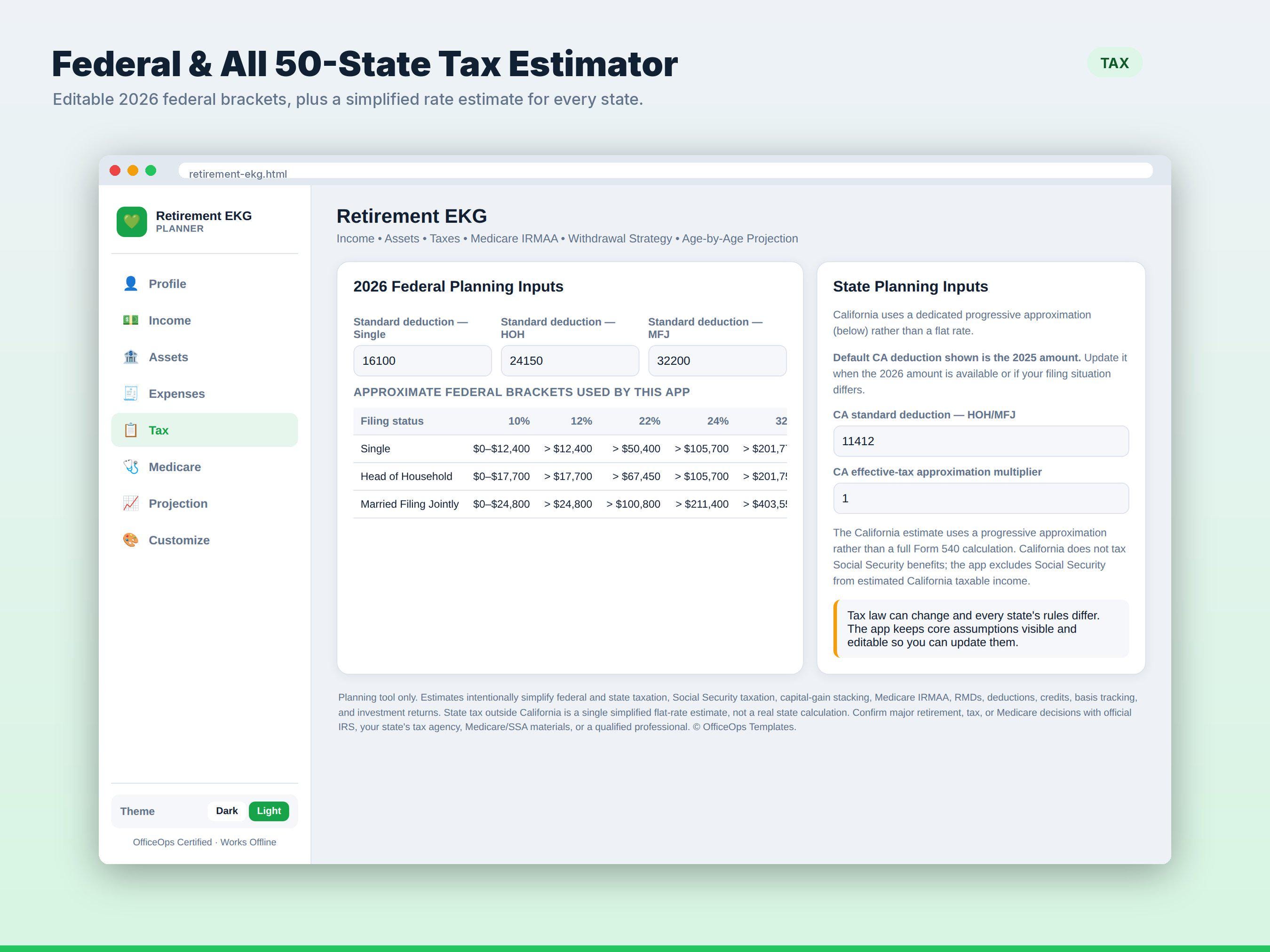Switch theme to Dark
Viewport: 1270px width, 952px height.
(x=227, y=811)
